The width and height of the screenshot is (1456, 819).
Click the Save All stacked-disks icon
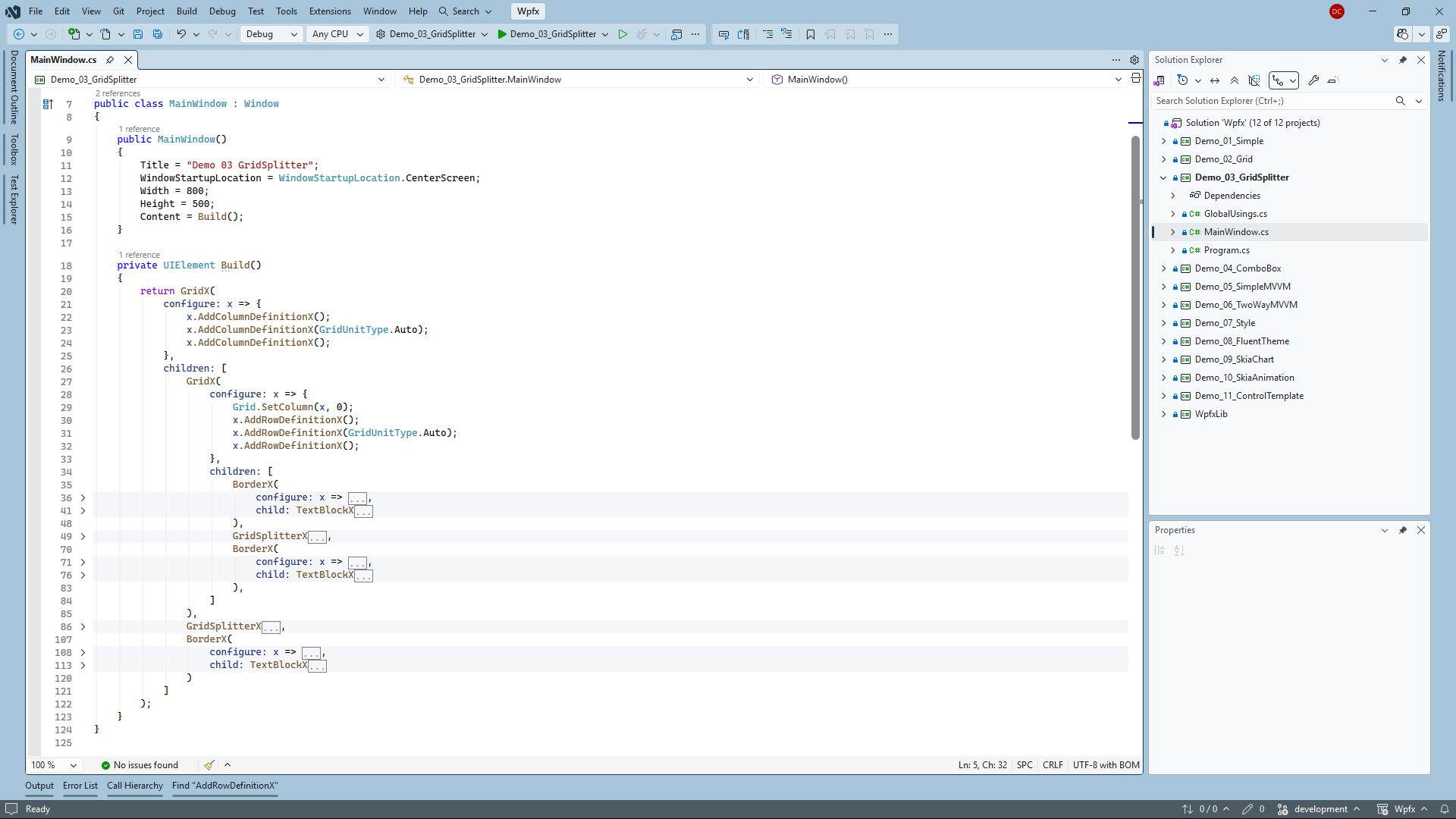(x=158, y=34)
